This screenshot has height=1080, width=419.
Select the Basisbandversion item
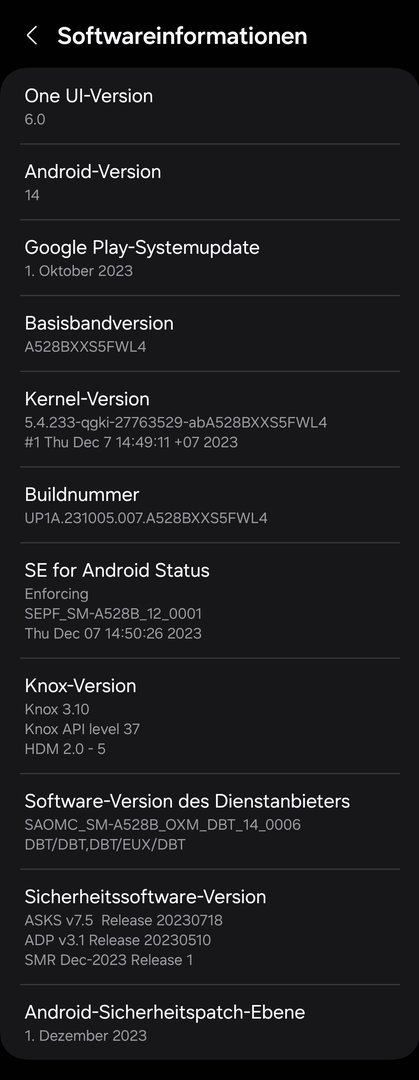[210, 333]
